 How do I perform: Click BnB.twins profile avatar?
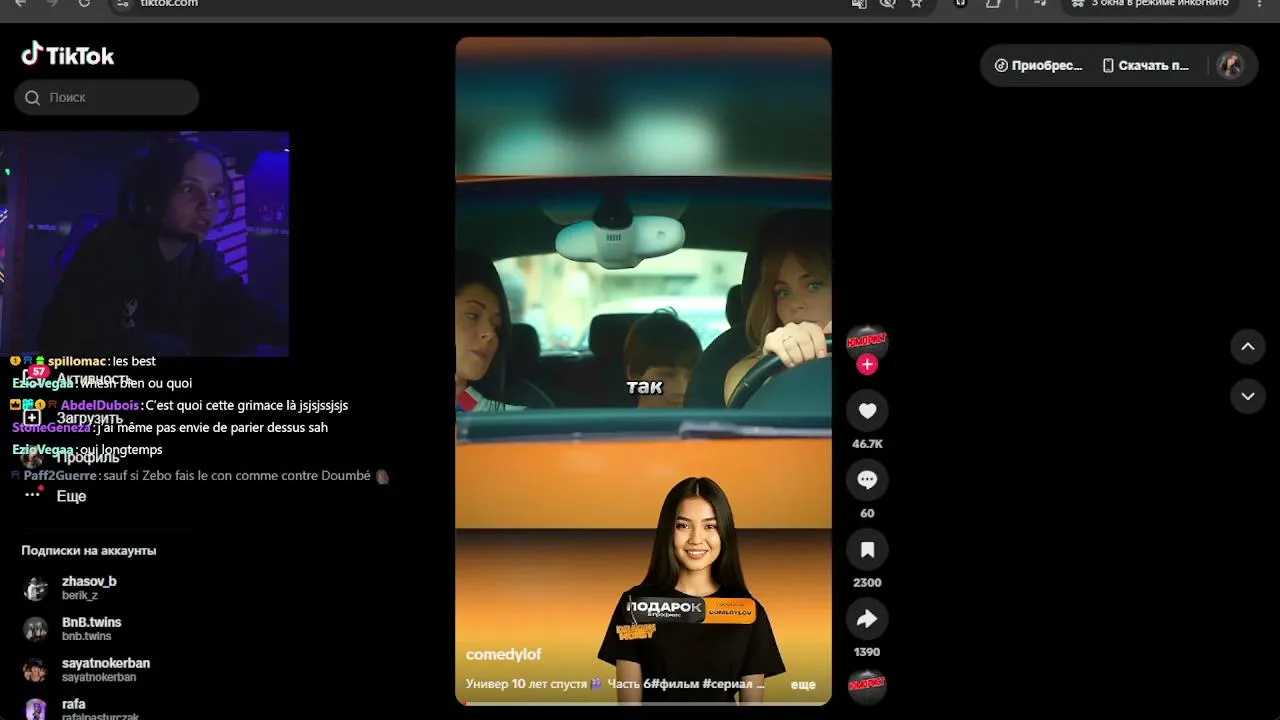coord(36,629)
